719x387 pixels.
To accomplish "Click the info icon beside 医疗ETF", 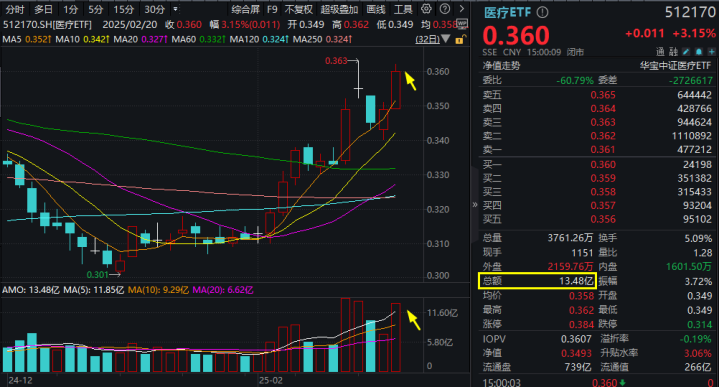I will (542, 13).
